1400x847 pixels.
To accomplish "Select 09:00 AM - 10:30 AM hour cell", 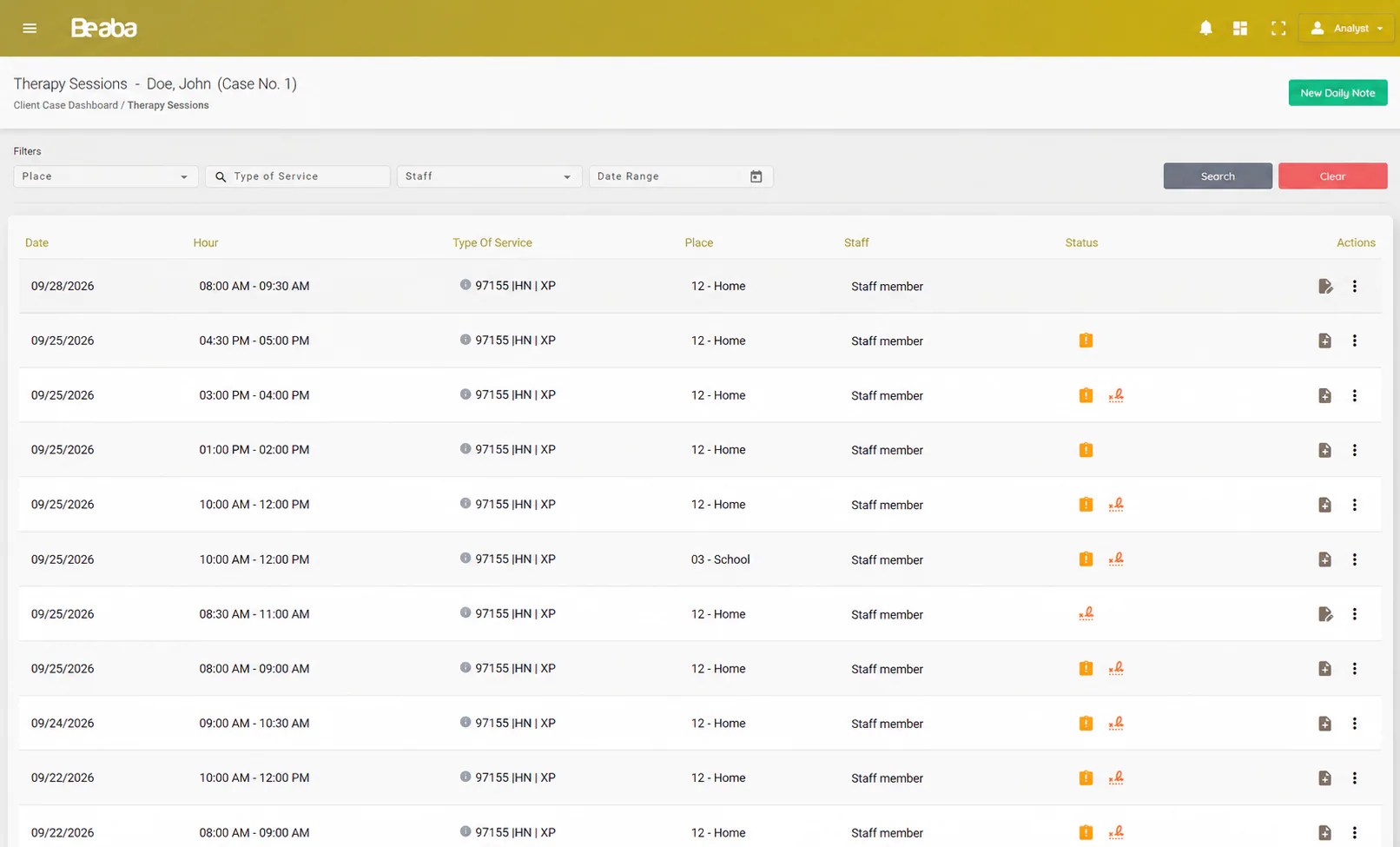I will (x=254, y=723).
